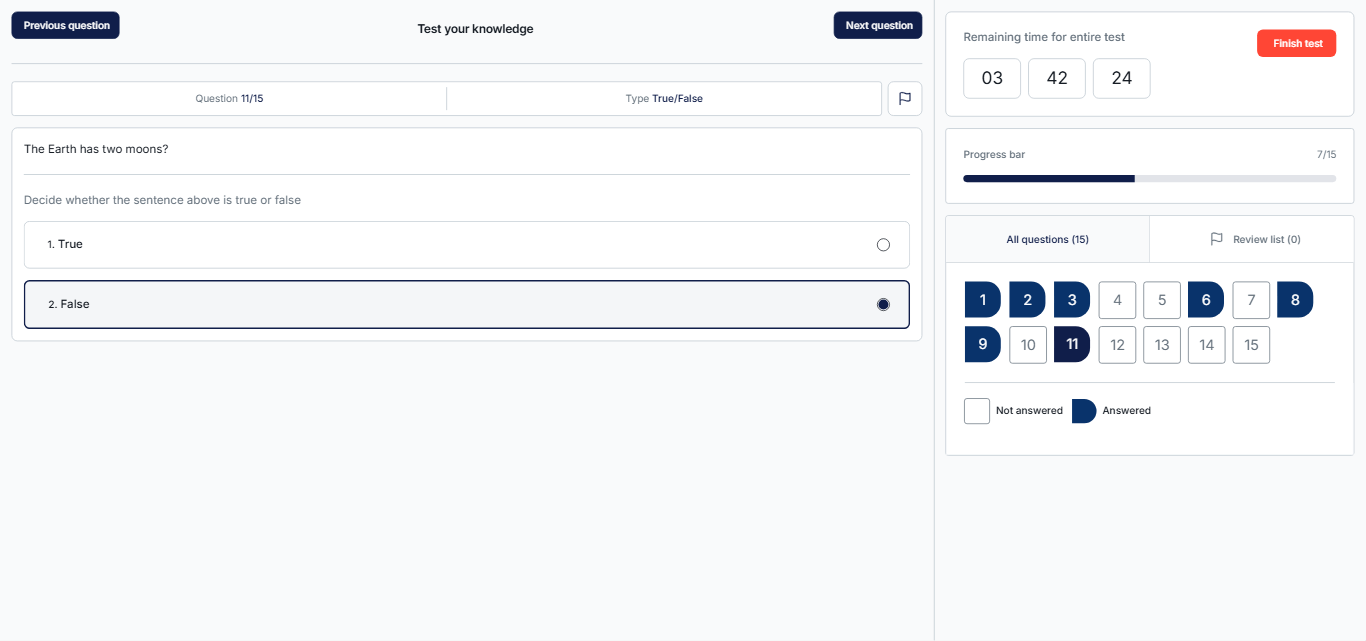The image size is (1366, 641).
Task: Switch to the Review list tab
Action: pyautogui.click(x=1254, y=239)
